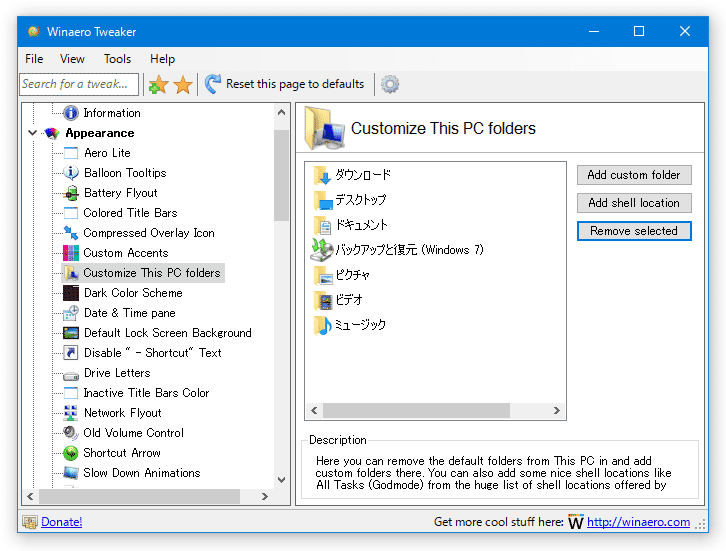Click Add shell location button
The width and height of the screenshot is (726, 551).
pyautogui.click(x=634, y=203)
